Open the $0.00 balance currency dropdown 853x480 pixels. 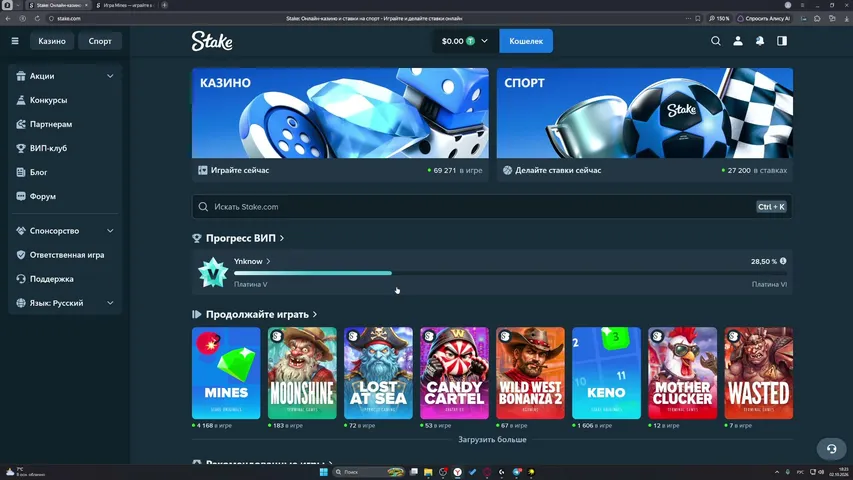click(465, 41)
